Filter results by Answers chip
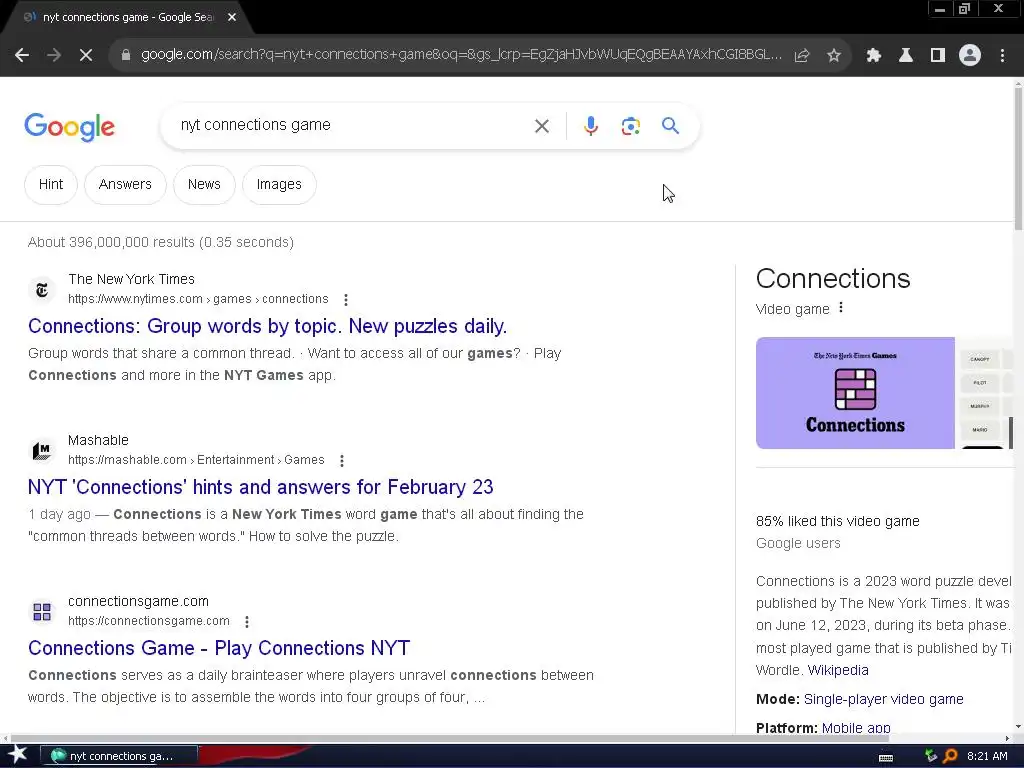The width and height of the screenshot is (1024, 768). tap(125, 185)
